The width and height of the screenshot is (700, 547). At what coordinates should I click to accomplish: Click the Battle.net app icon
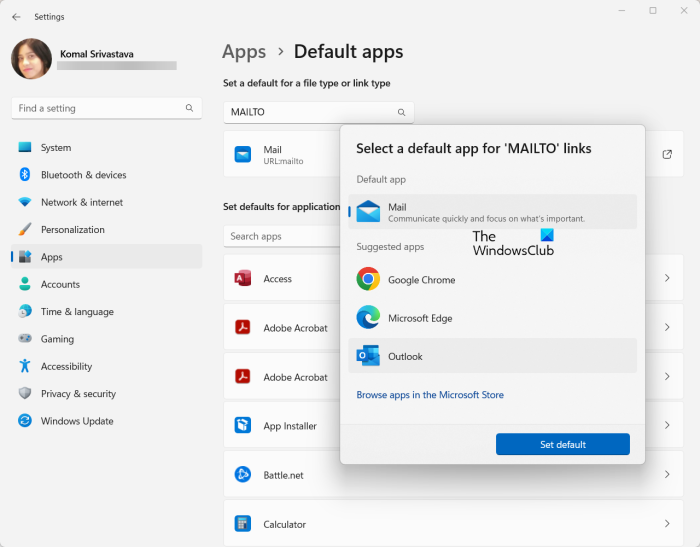point(242,475)
